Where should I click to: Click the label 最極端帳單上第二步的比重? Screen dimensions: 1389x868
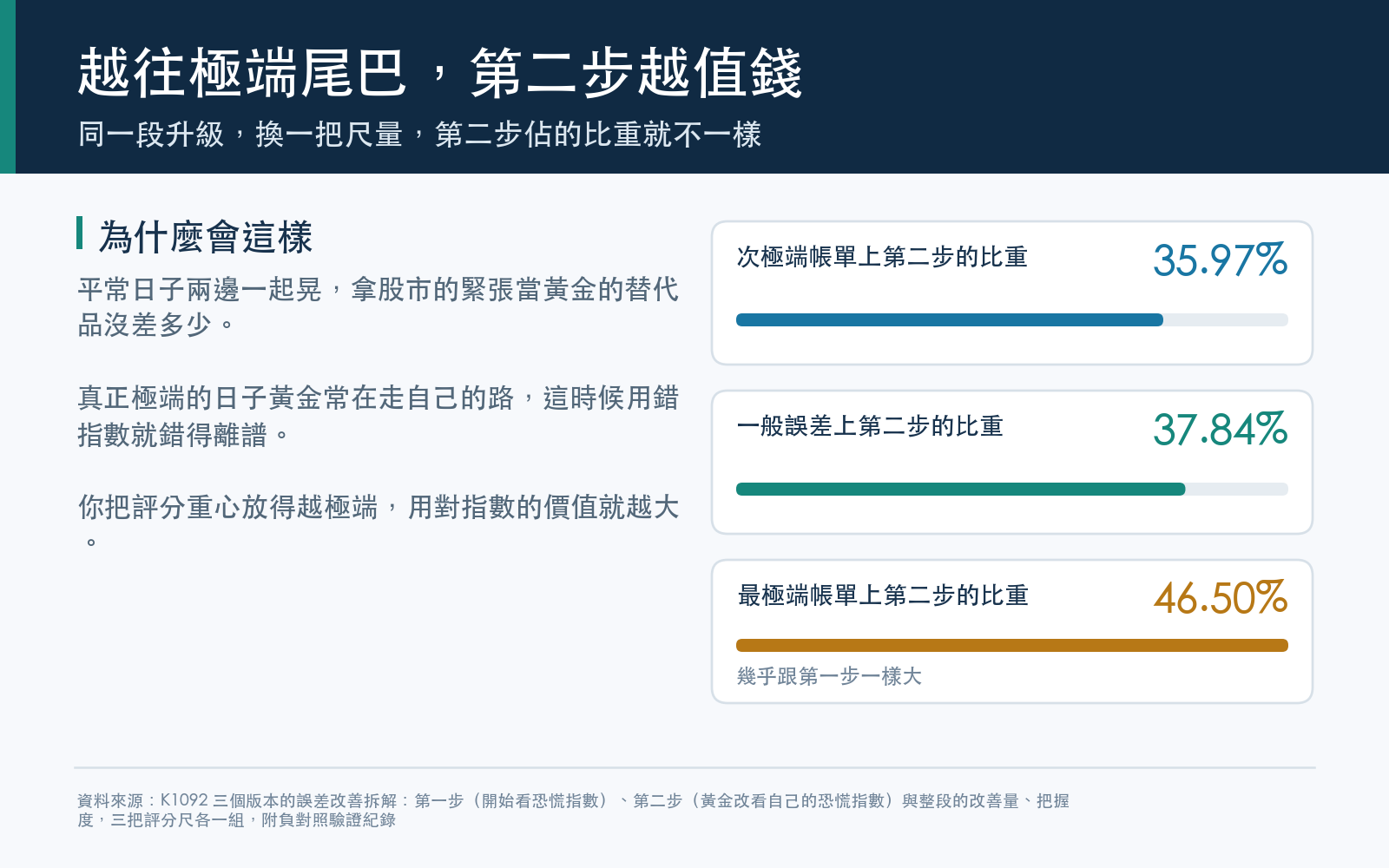coord(882,595)
